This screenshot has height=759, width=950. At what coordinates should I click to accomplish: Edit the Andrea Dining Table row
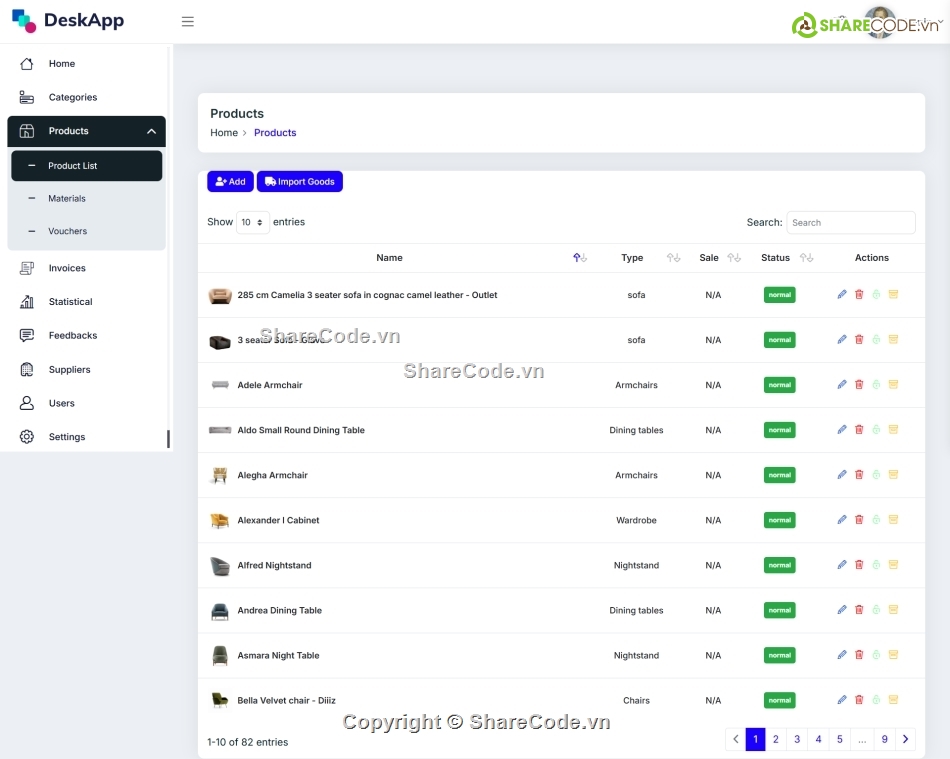click(842, 609)
